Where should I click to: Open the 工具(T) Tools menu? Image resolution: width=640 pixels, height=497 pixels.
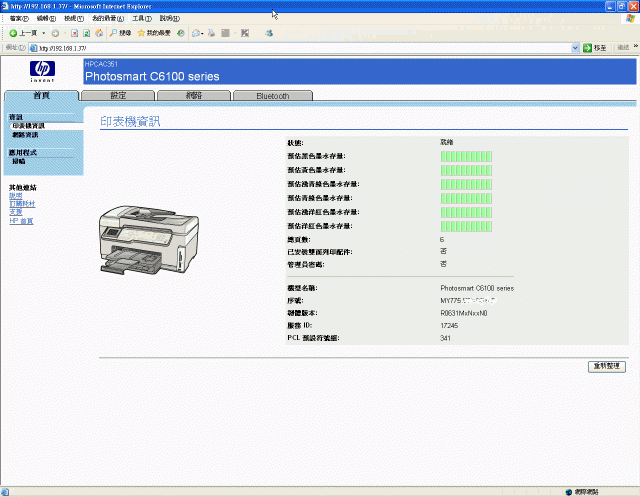pos(142,18)
